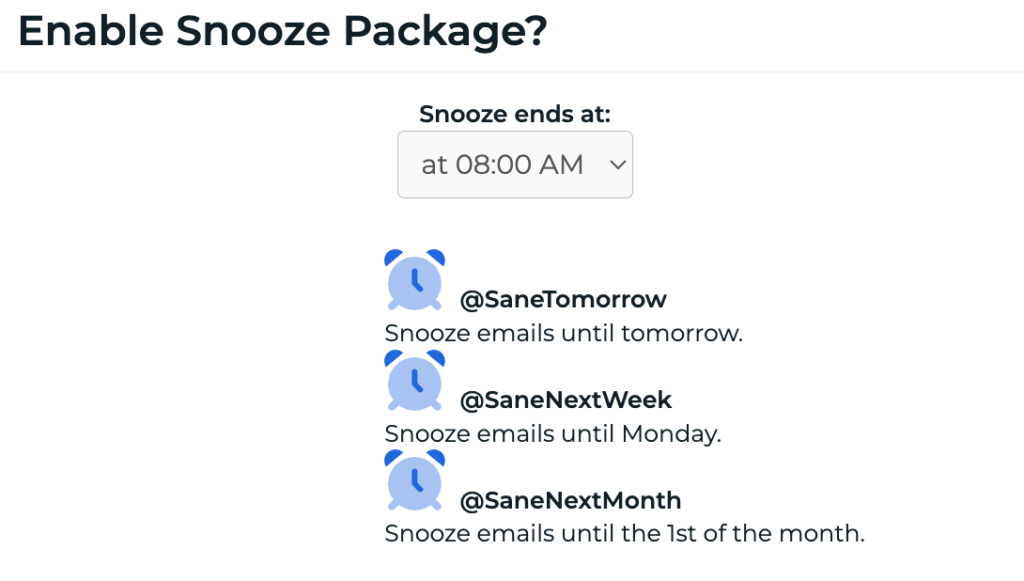The height and width of the screenshot is (581, 1024).
Task: Open the snooze end time dropdown
Action: 514,165
